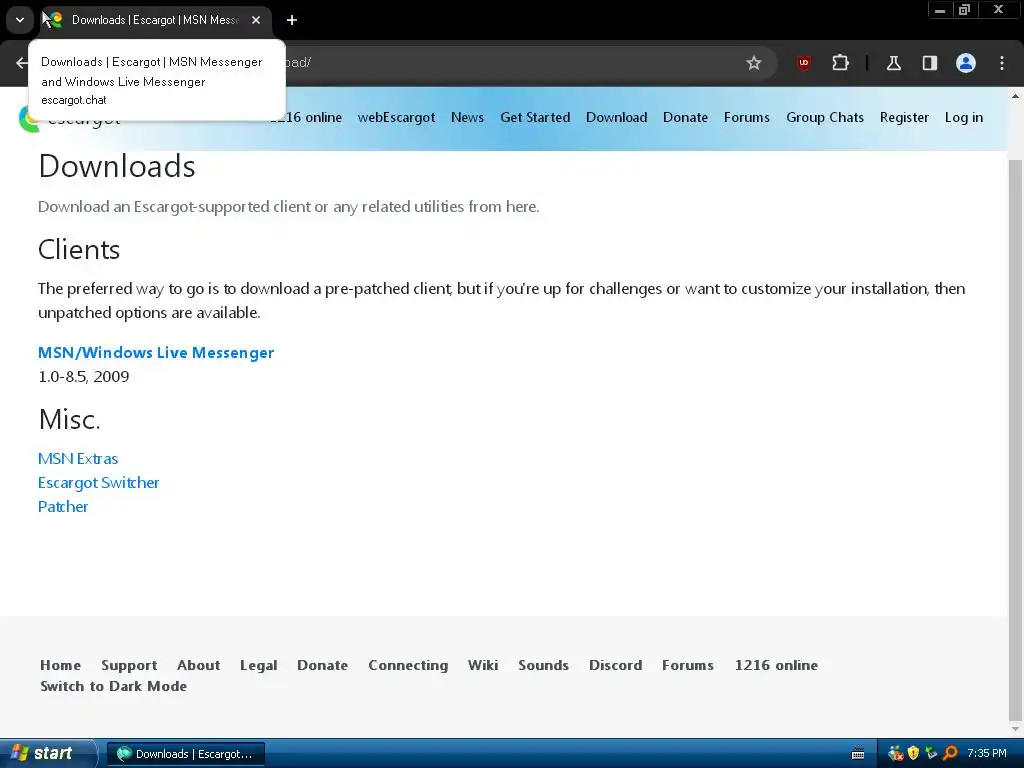Screen dimensions: 1024x768
Task: Click the scrollbar down arrow
Action: pos(1015,729)
